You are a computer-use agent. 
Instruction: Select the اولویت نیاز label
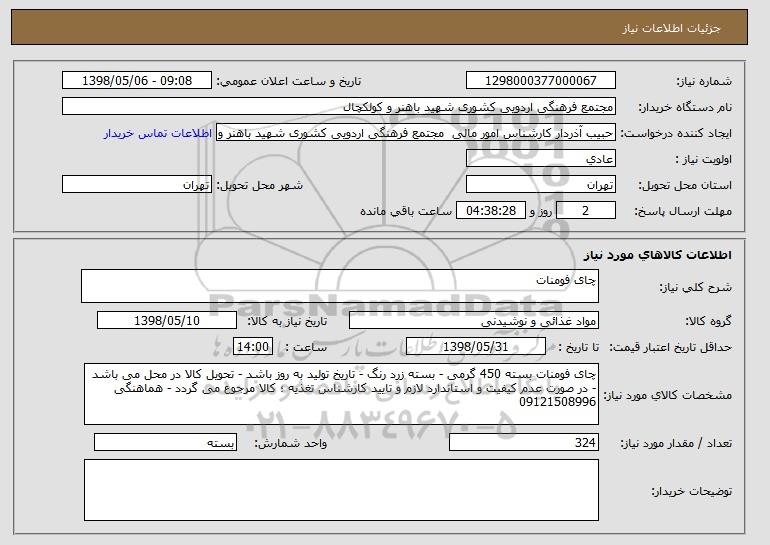703,159
